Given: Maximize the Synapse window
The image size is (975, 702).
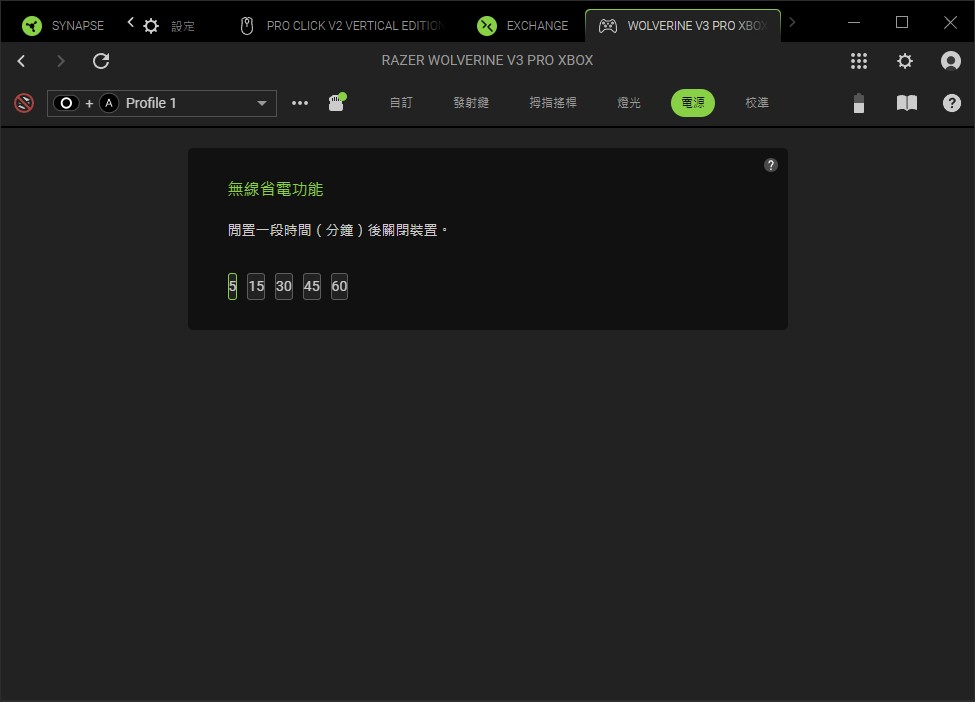Looking at the screenshot, I should pyautogui.click(x=902, y=22).
